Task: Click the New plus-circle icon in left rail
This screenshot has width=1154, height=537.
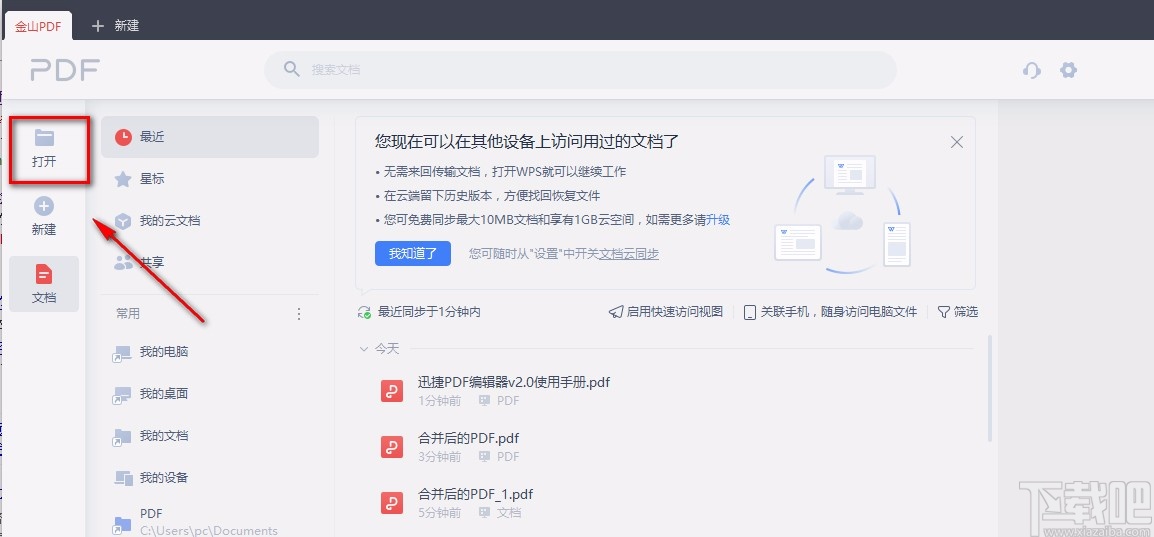Action: coord(44,206)
